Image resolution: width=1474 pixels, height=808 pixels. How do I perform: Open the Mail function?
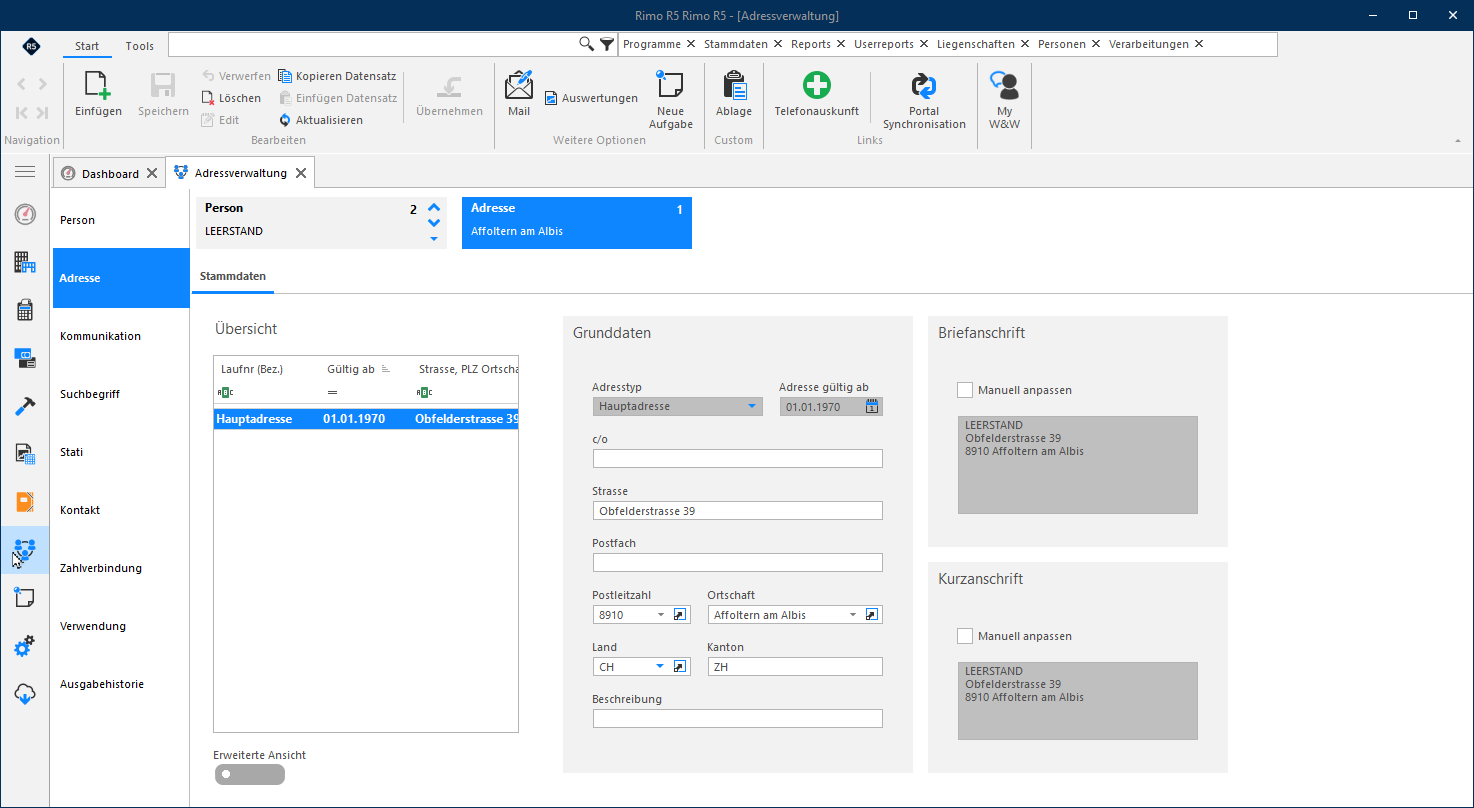click(519, 94)
